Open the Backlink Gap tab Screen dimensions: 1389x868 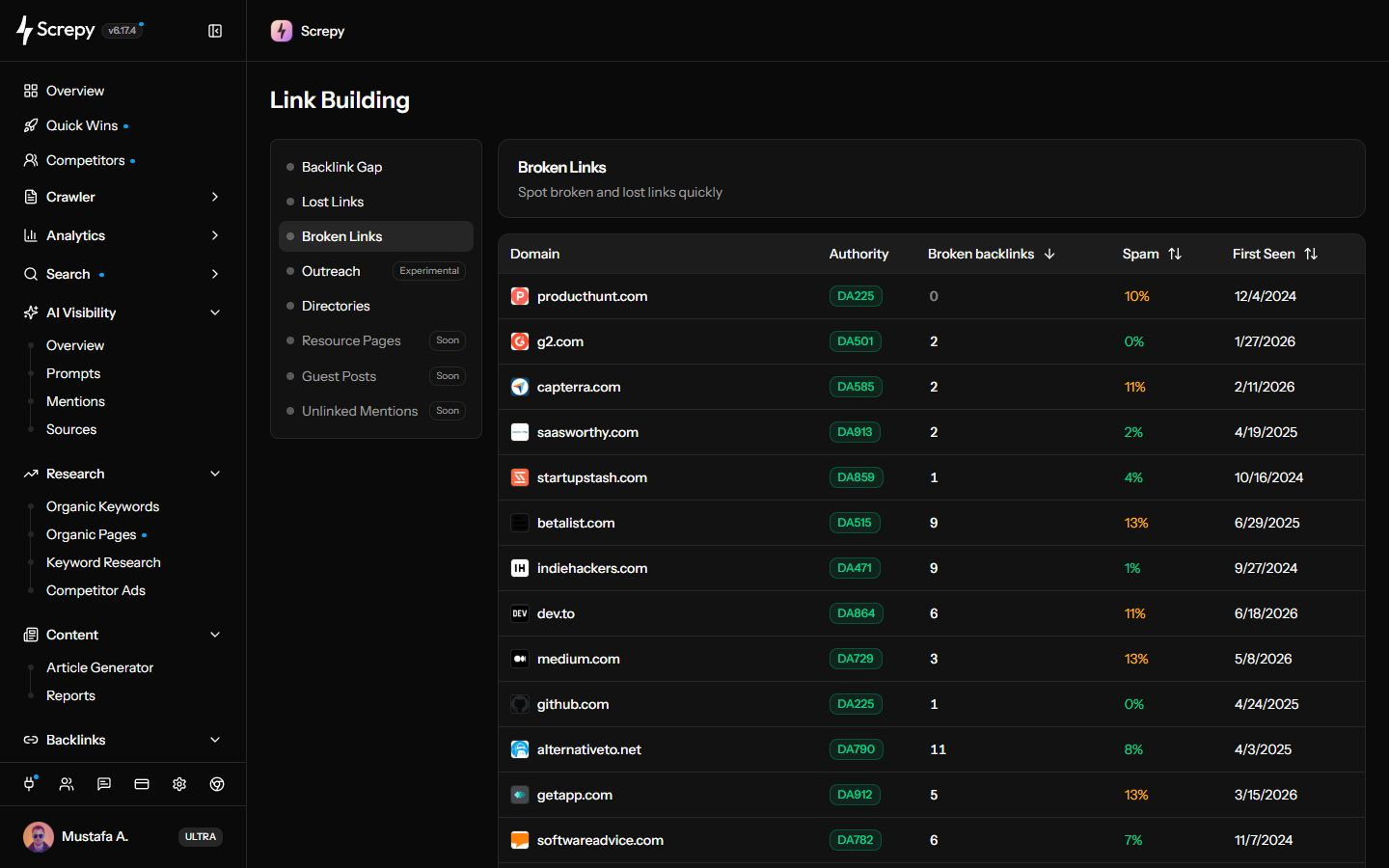(376, 167)
